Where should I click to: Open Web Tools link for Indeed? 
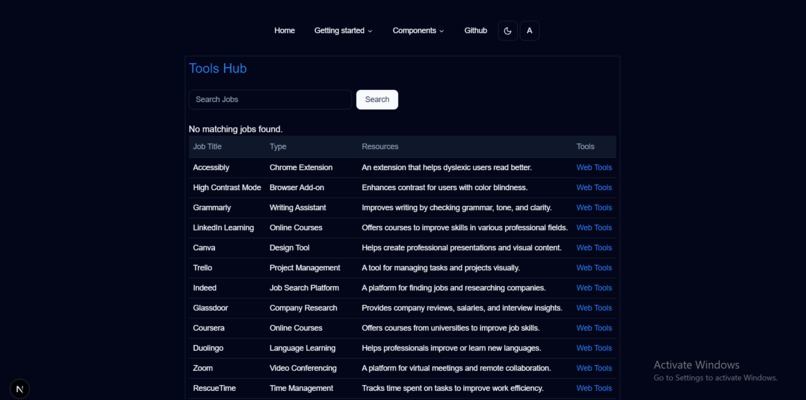click(594, 288)
